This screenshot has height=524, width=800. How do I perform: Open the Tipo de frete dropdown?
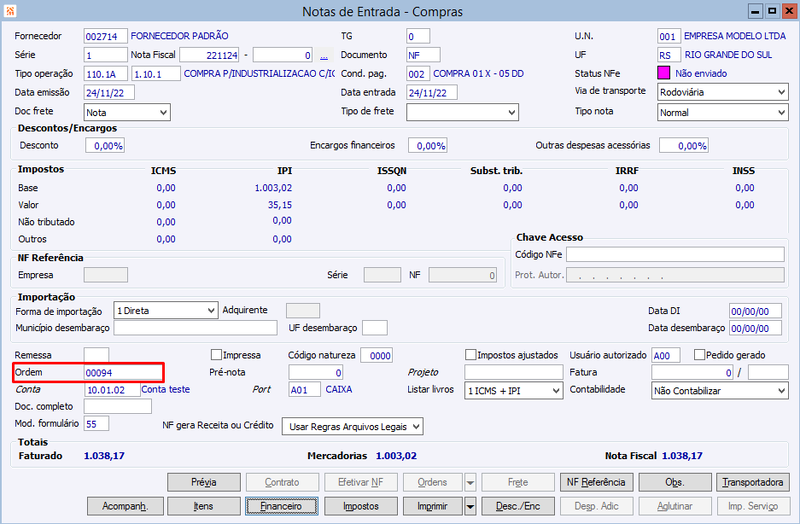tap(462, 112)
